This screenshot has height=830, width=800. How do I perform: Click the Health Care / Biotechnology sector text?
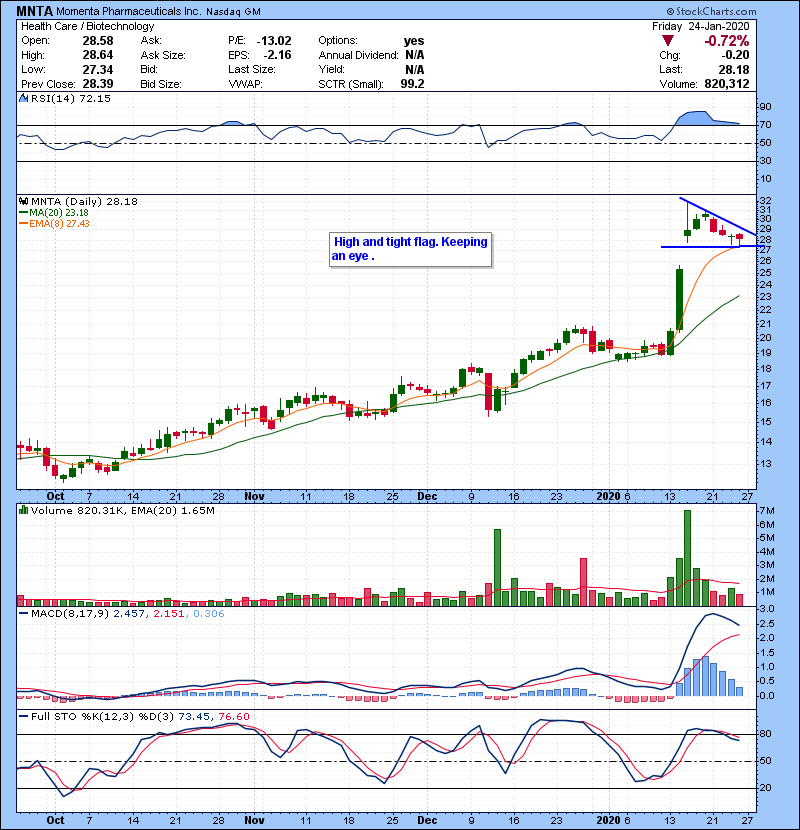point(88,26)
